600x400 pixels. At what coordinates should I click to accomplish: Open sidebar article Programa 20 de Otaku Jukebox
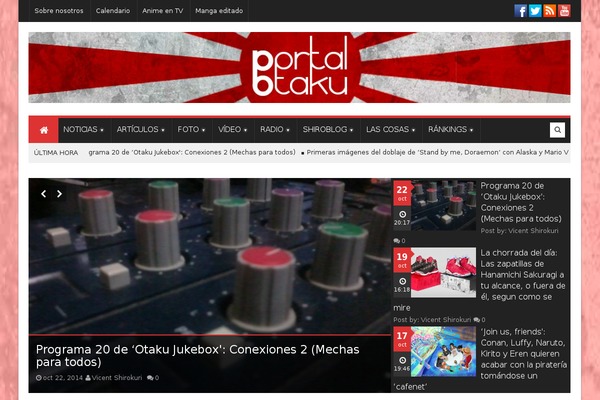point(521,202)
